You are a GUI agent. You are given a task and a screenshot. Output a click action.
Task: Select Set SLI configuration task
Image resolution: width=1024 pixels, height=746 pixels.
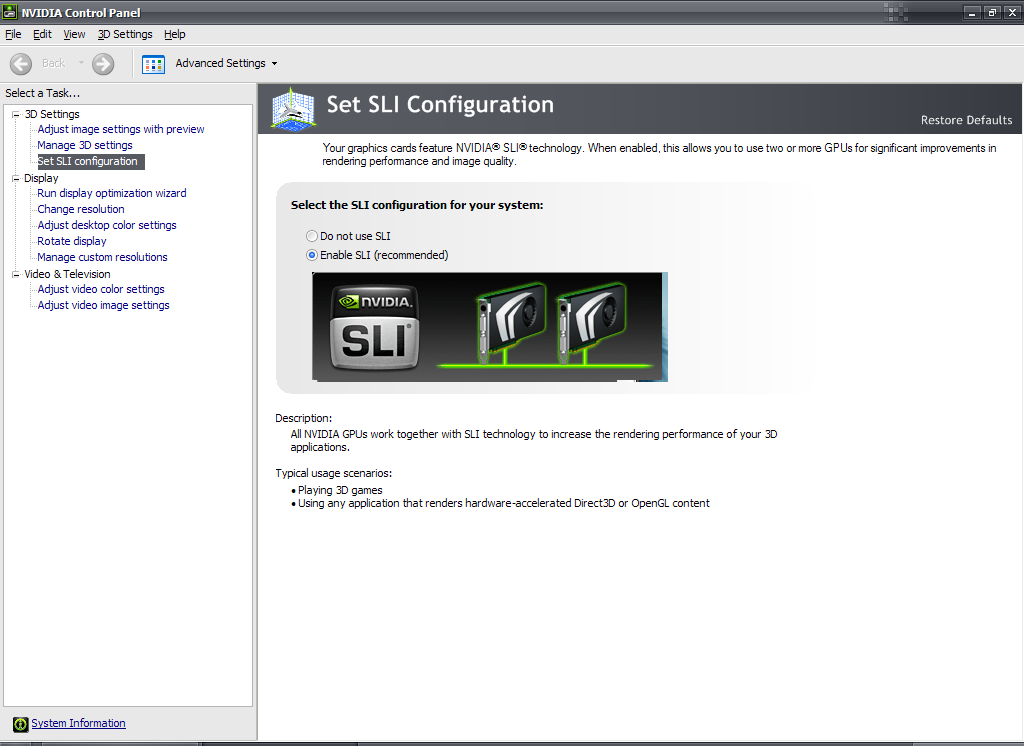pos(90,161)
